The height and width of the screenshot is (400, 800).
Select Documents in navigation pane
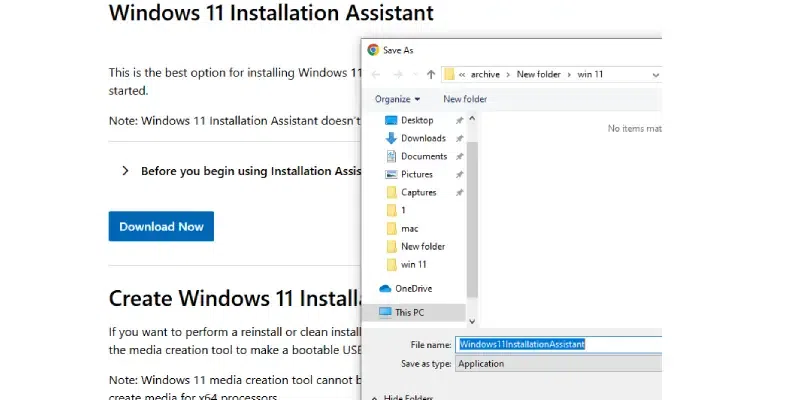[423, 156]
